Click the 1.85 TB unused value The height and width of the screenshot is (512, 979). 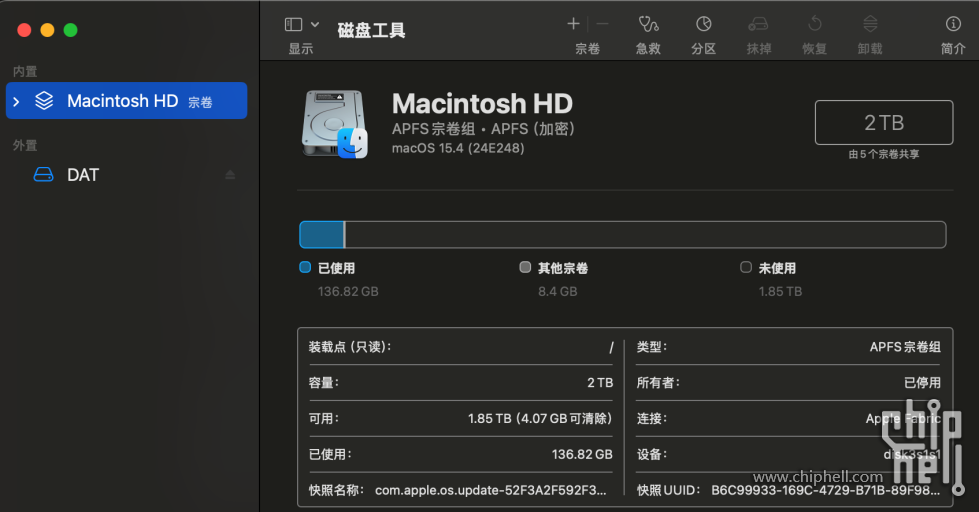[780, 292]
